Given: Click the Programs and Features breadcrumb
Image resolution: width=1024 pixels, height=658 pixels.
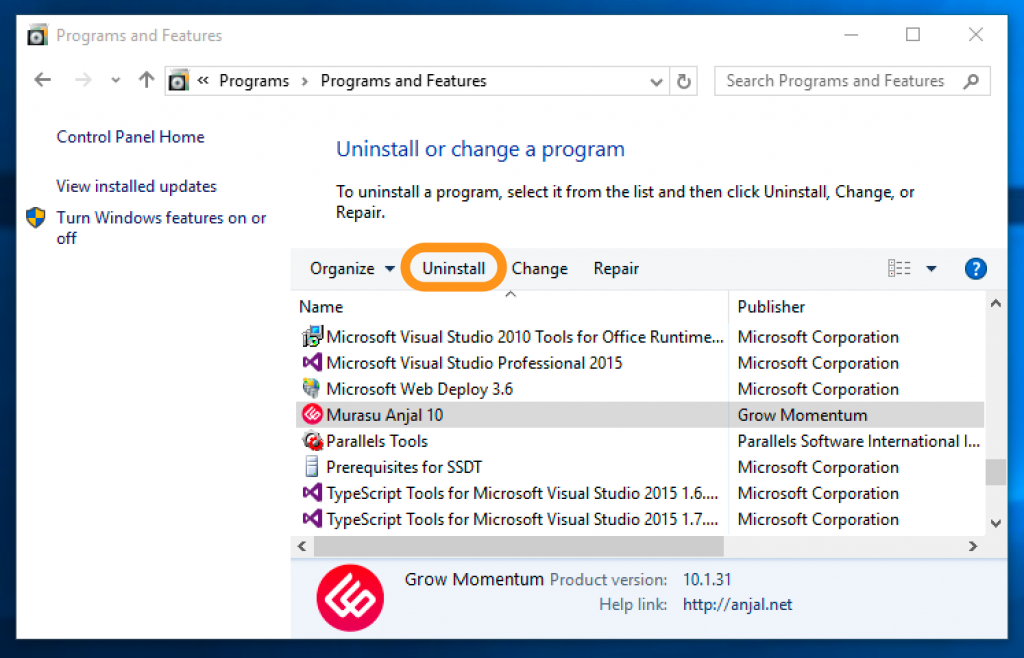Looking at the screenshot, I should tap(404, 81).
